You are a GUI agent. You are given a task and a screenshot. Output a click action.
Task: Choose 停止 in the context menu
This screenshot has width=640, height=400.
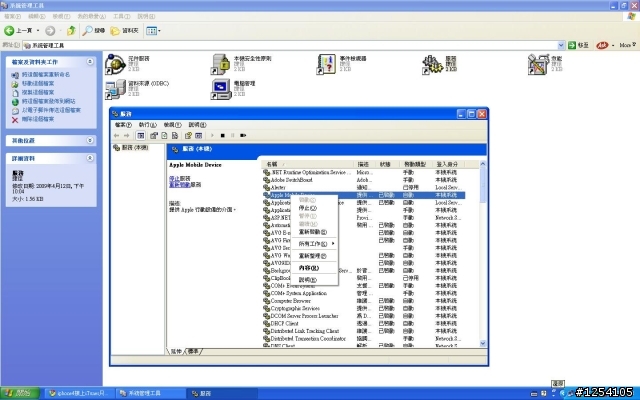click(315, 208)
